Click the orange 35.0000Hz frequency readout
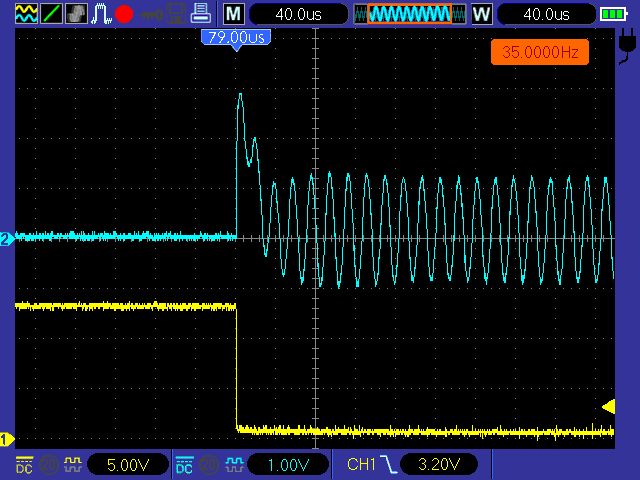The width and height of the screenshot is (640, 480). point(539,52)
